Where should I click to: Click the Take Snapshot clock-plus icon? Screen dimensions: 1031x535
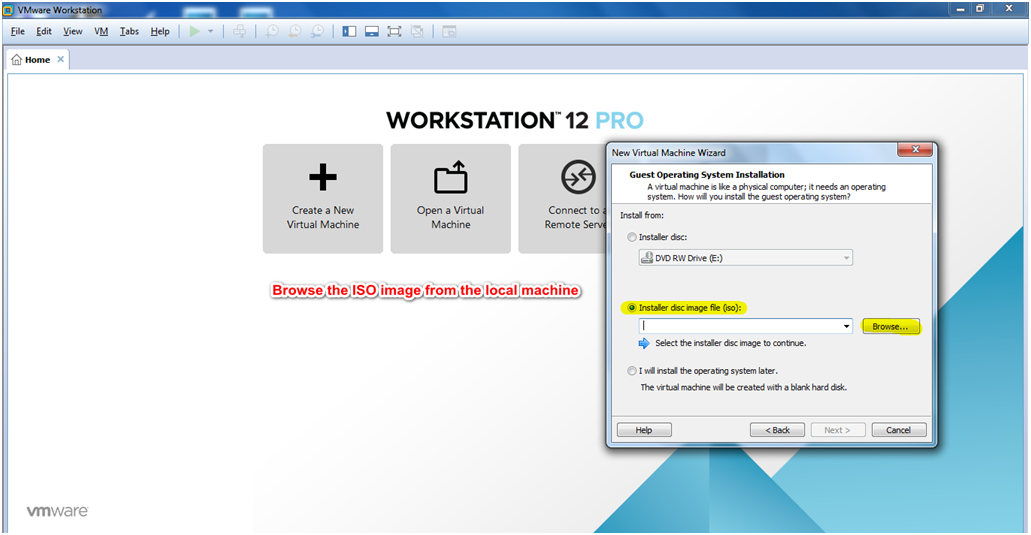[272, 31]
